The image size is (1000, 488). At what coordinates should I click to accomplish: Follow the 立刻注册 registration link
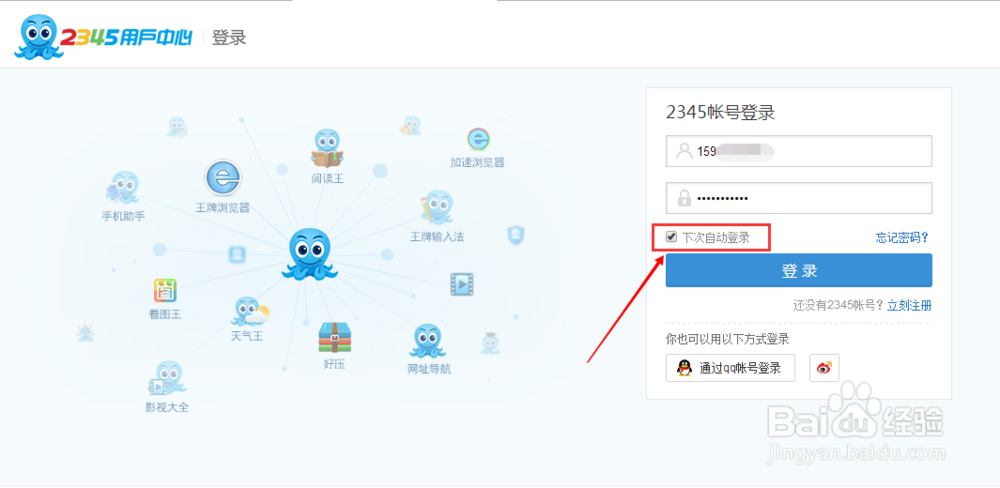tap(909, 306)
